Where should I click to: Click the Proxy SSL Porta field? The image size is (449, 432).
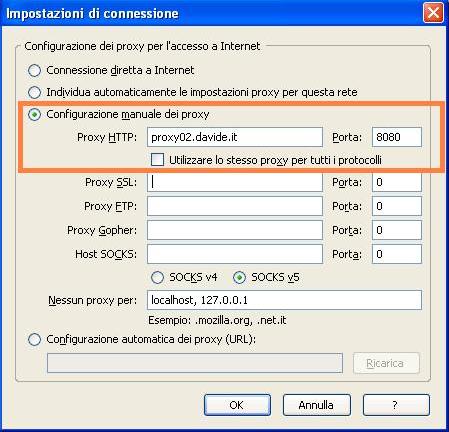tap(397, 182)
